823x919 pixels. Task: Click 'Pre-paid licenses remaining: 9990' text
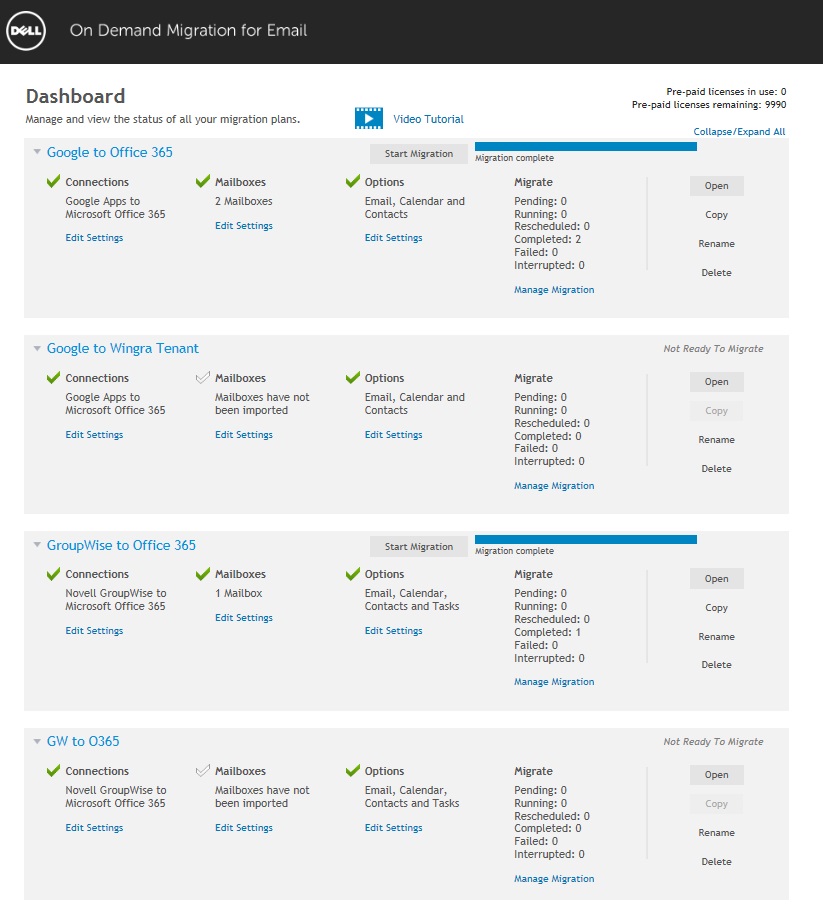pos(709,105)
